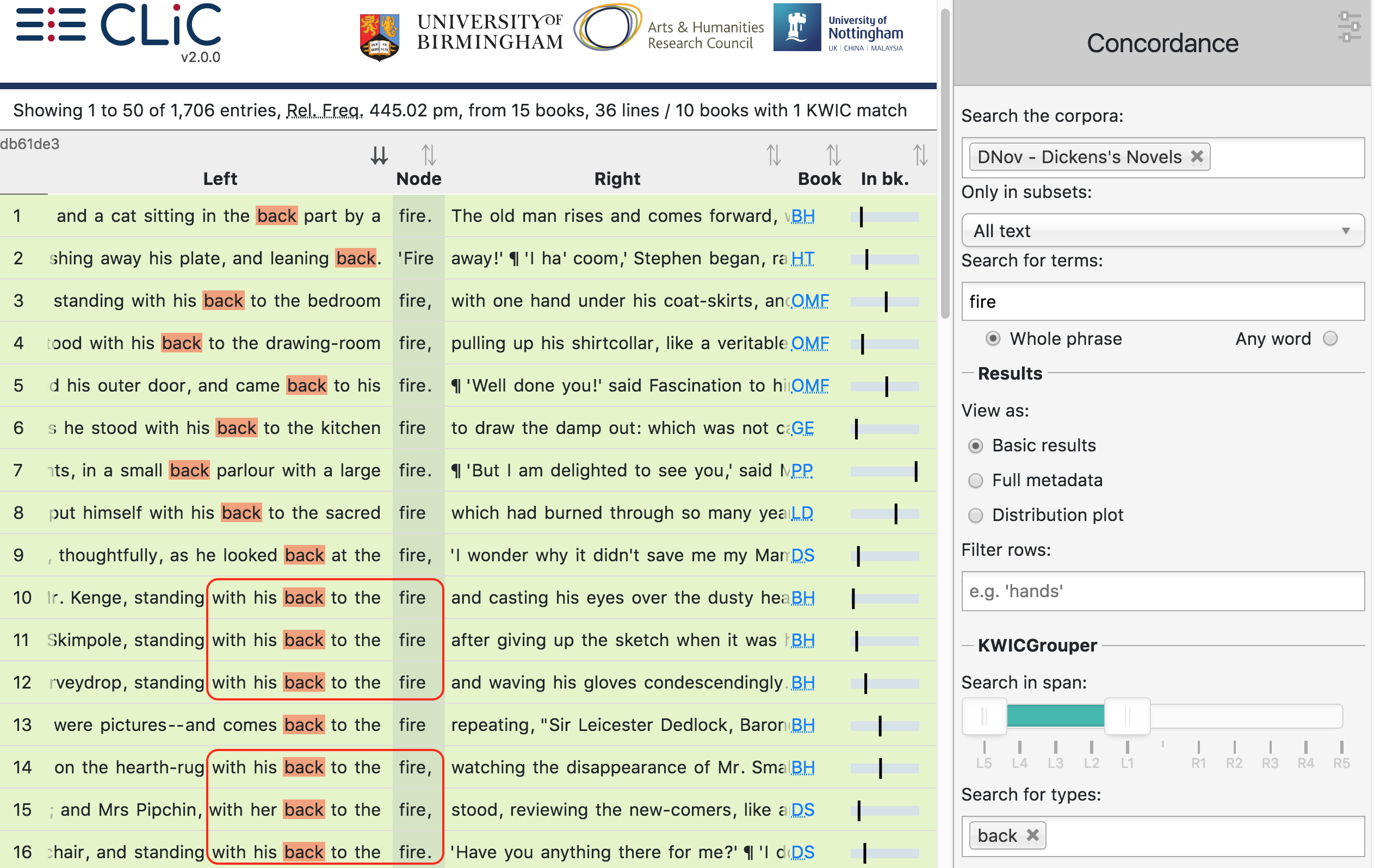
Task: Select Whole phrase radio button
Action: 993,338
